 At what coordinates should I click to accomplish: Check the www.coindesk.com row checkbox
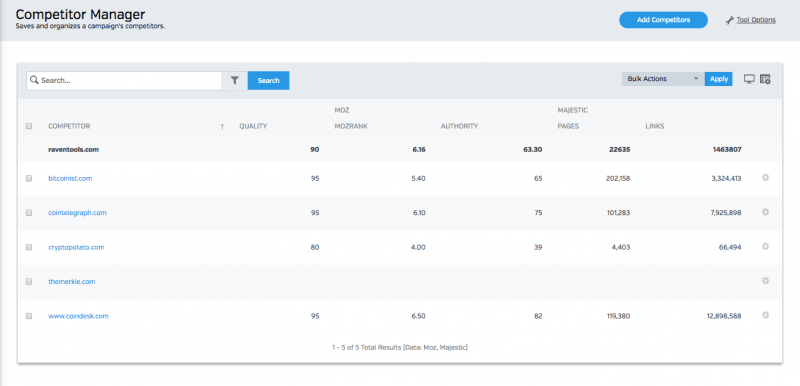[29, 316]
